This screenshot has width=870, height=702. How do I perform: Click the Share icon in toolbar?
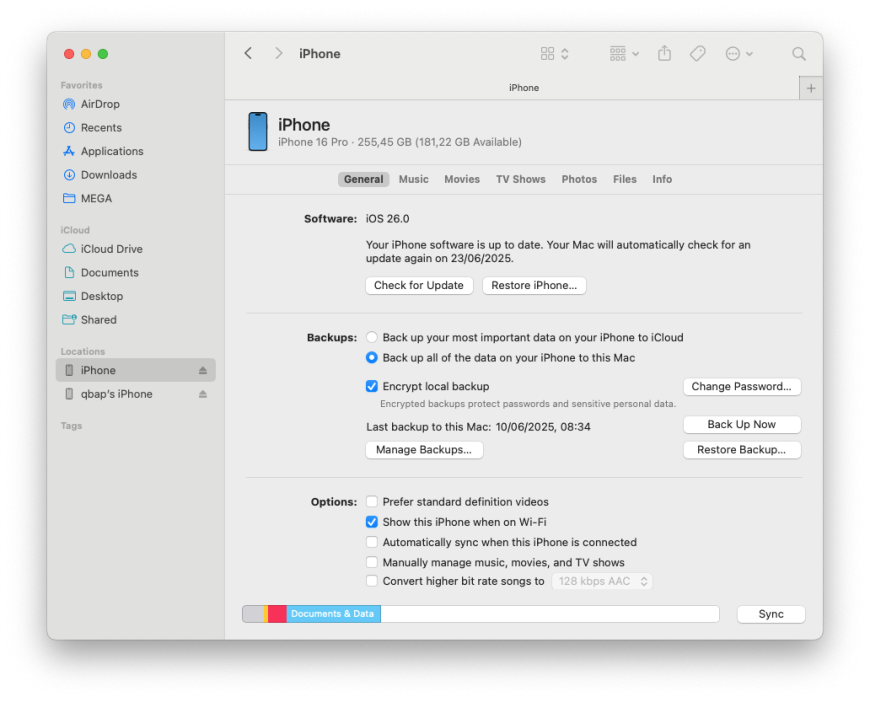pyautogui.click(x=664, y=53)
